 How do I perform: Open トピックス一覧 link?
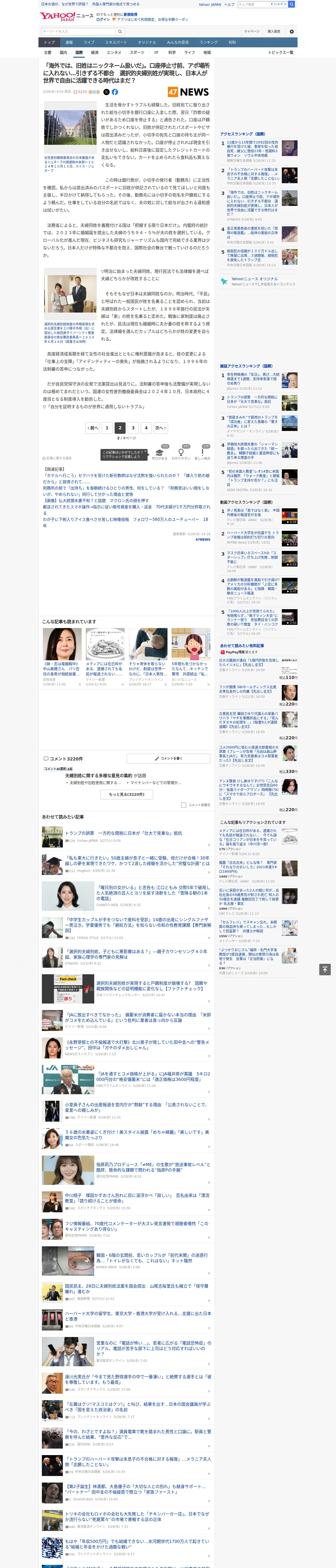[281, 52]
